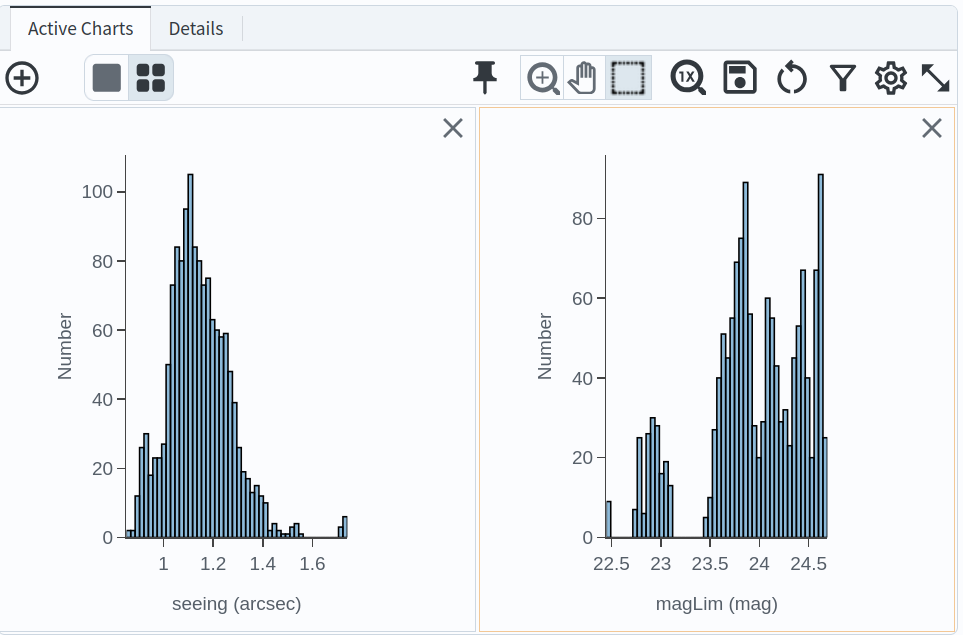Switch to grid chart layout
Screen dimensions: 963x635
point(149,77)
